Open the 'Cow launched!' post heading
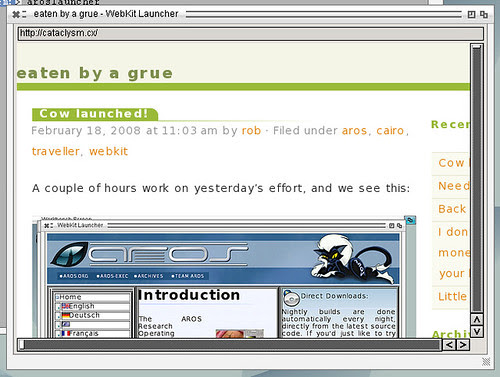This screenshot has width=500, height=377. [94, 114]
